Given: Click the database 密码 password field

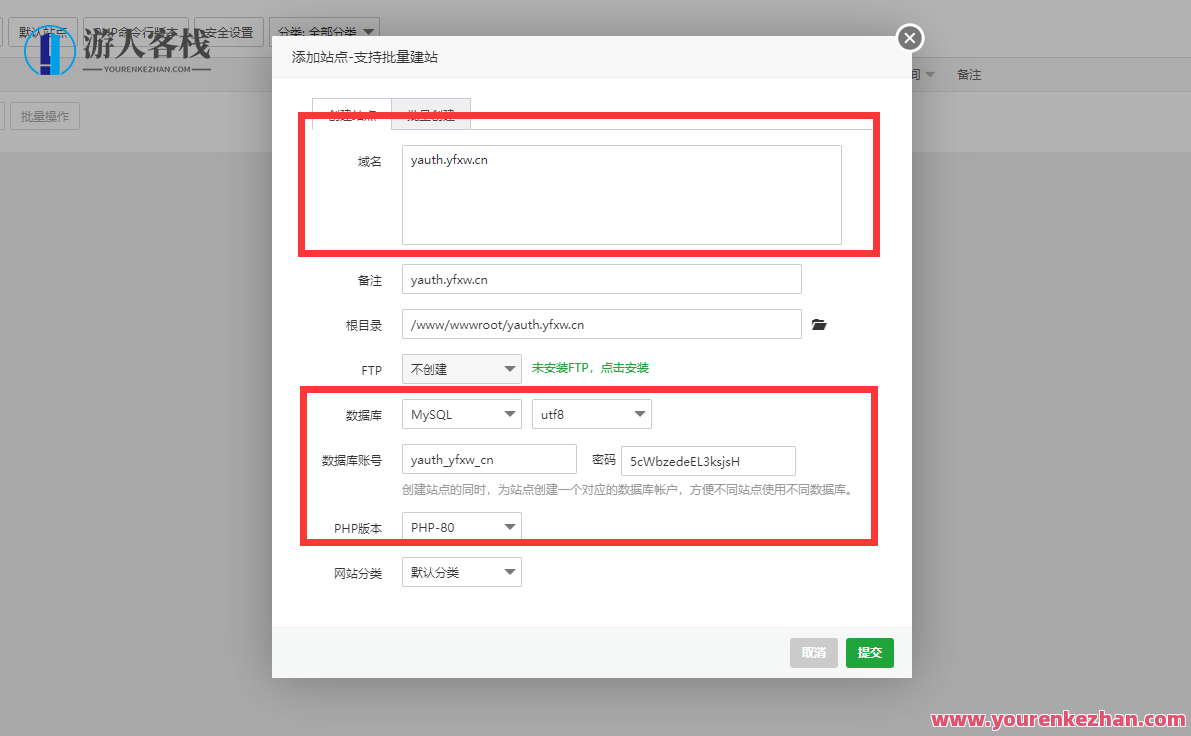Looking at the screenshot, I should click(x=708, y=461).
